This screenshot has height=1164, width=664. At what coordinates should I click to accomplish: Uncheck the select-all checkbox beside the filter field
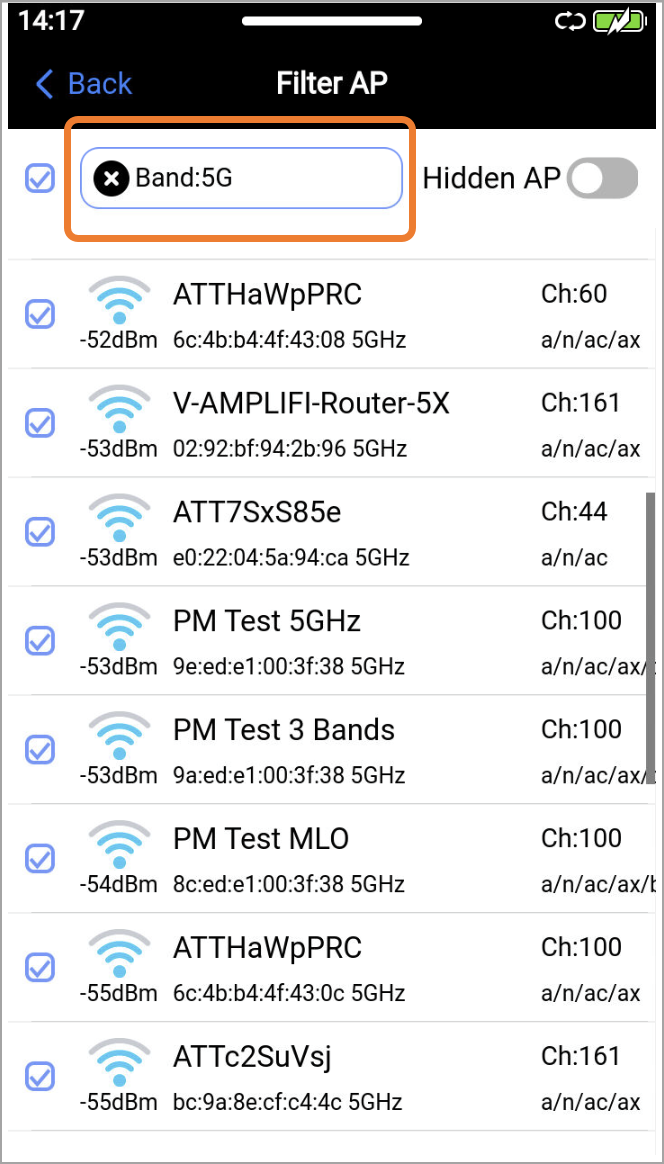(x=39, y=178)
